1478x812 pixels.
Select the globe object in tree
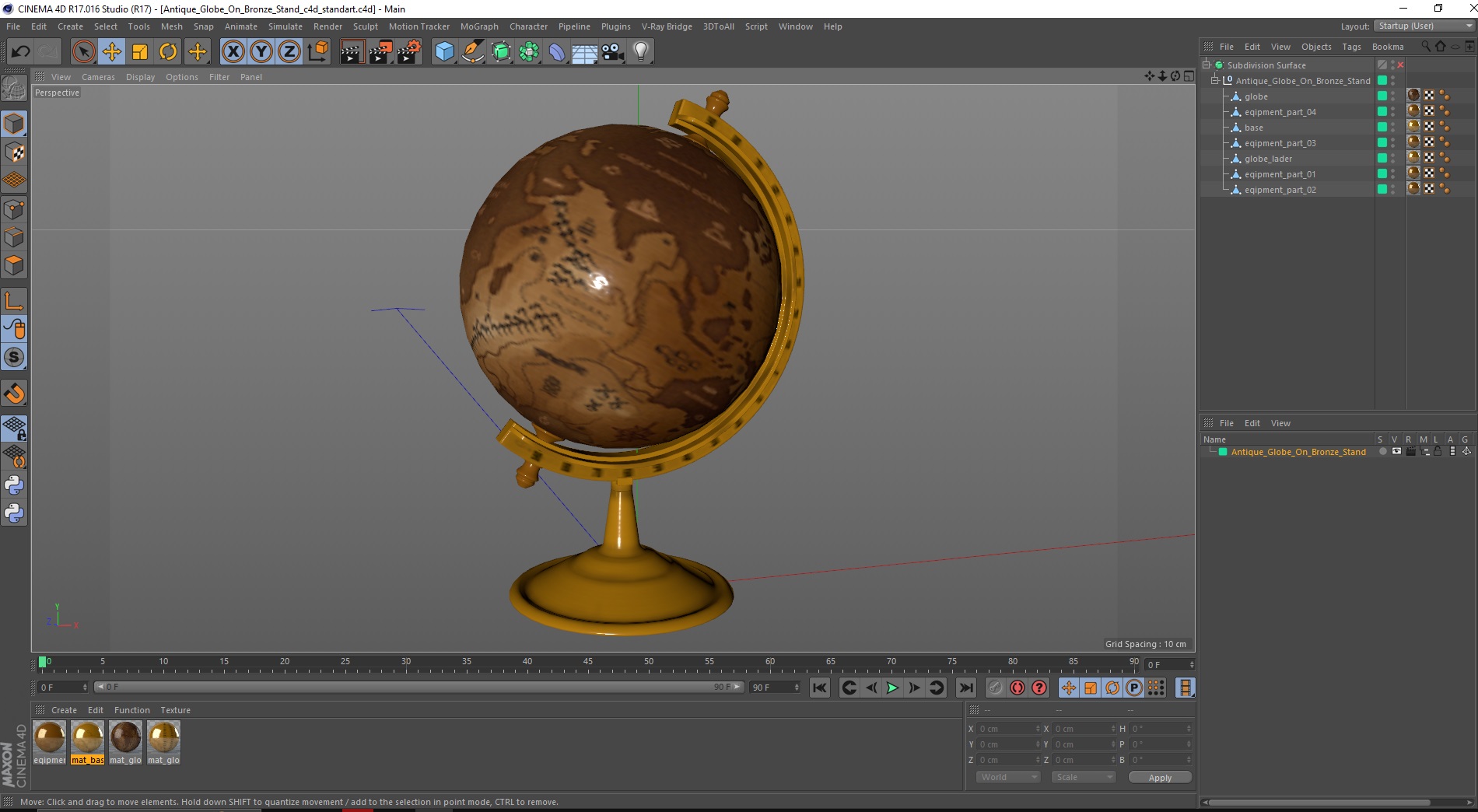tap(1256, 96)
